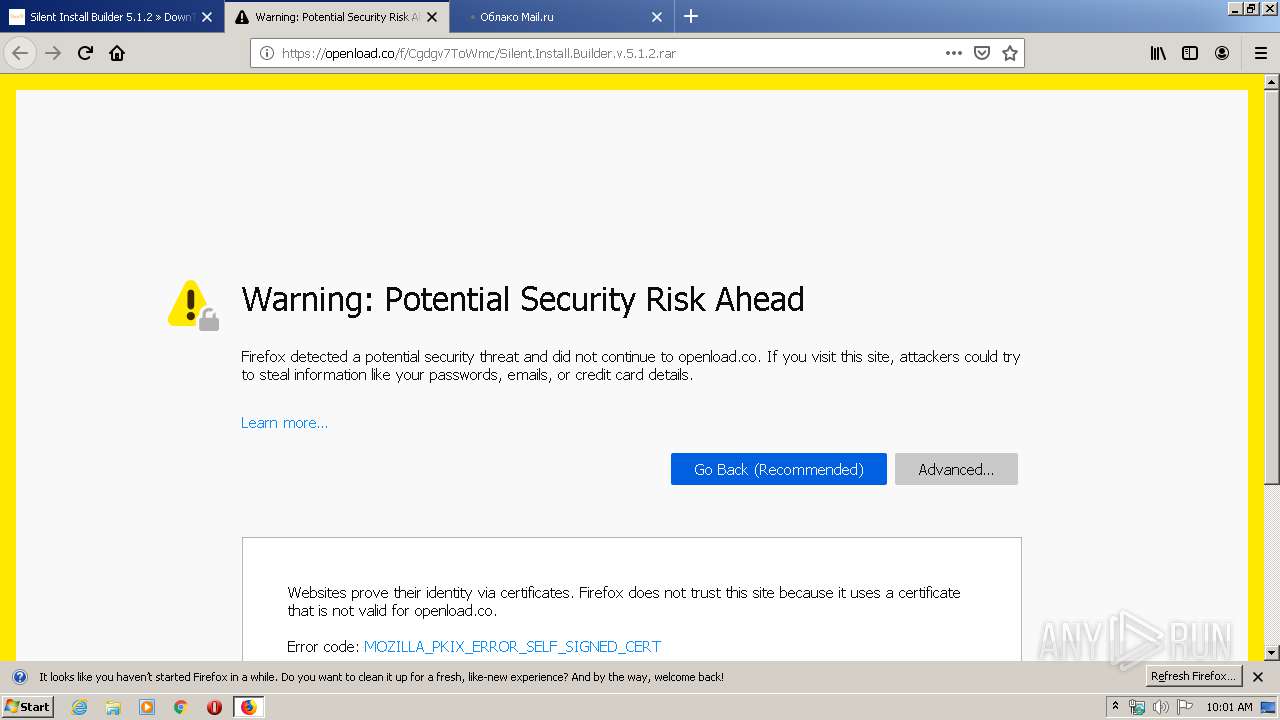The height and width of the screenshot is (720, 1280).
Task: Open the media player taskbar icon
Action: click(147, 707)
